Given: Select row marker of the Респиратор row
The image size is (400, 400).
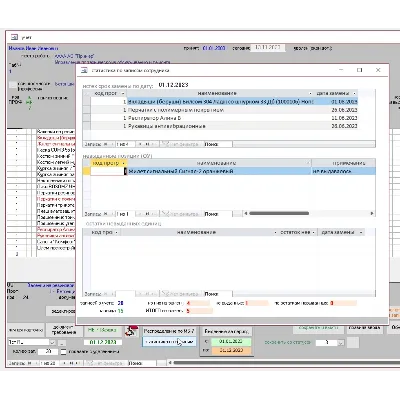Looking at the screenshot, I should 86,118.
